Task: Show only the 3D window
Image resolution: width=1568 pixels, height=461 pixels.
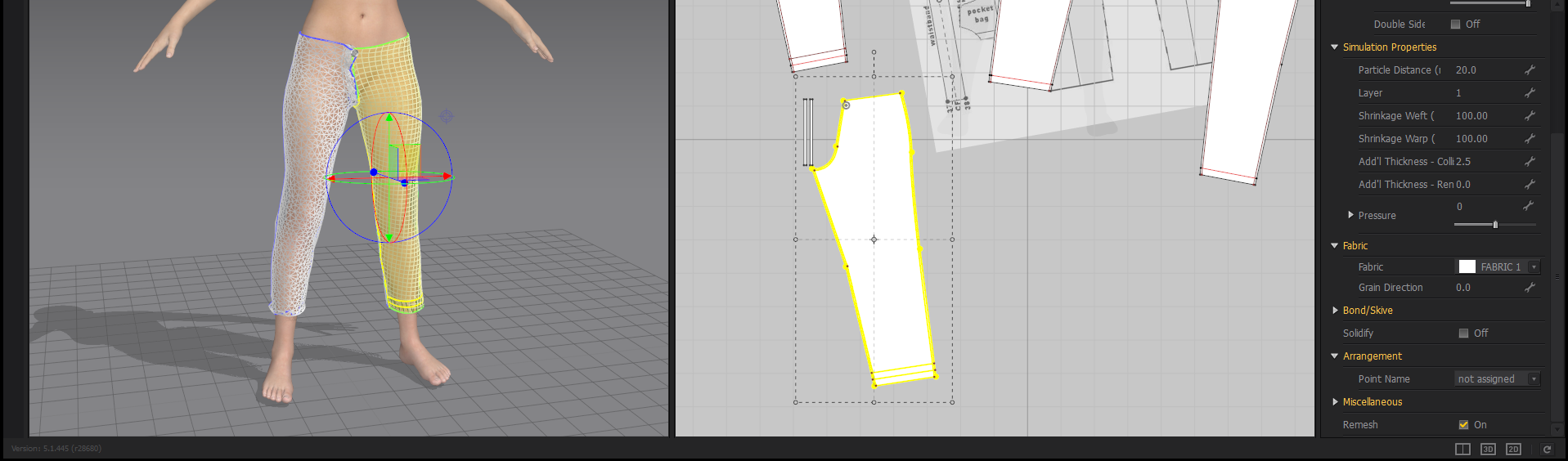Action: pyautogui.click(x=1488, y=450)
